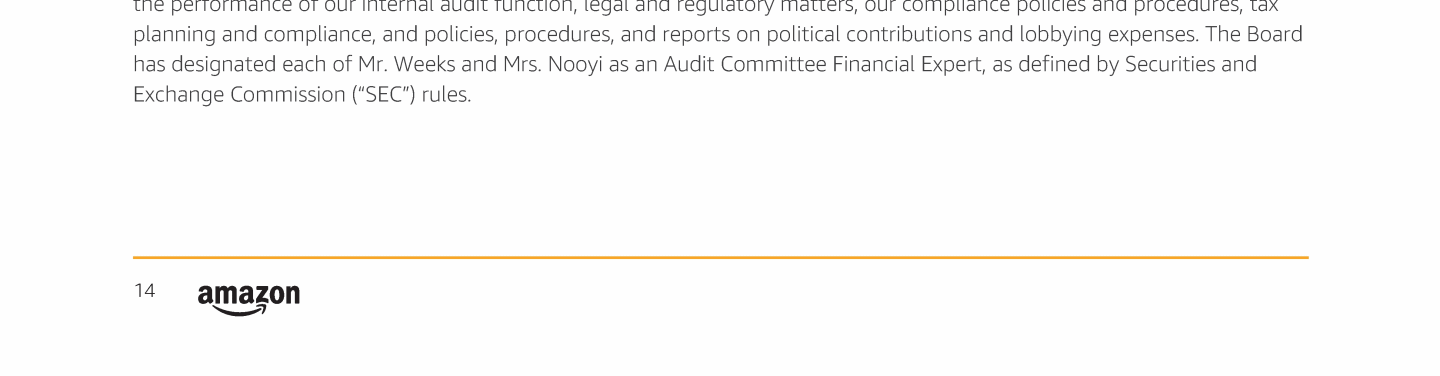The width and height of the screenshot is (1440, 376).
Task: Click the Amazon smile arrow under logo
Action: tap(236, 311)
